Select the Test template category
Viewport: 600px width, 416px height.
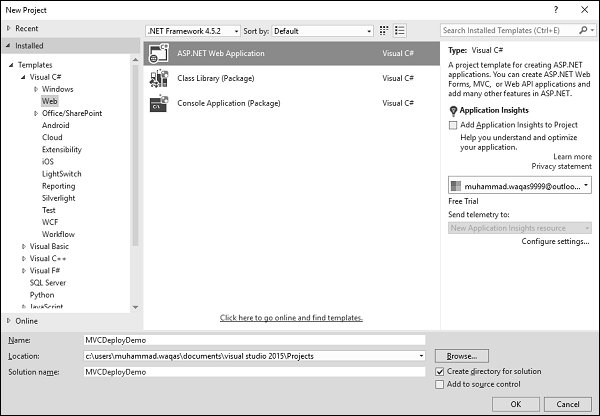[49, 210]
